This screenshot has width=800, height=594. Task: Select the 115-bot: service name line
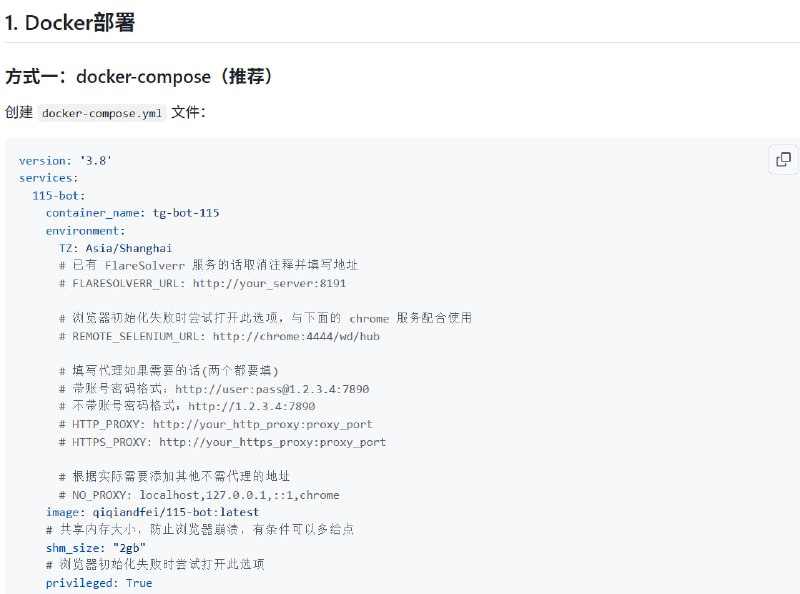[59, 196]
